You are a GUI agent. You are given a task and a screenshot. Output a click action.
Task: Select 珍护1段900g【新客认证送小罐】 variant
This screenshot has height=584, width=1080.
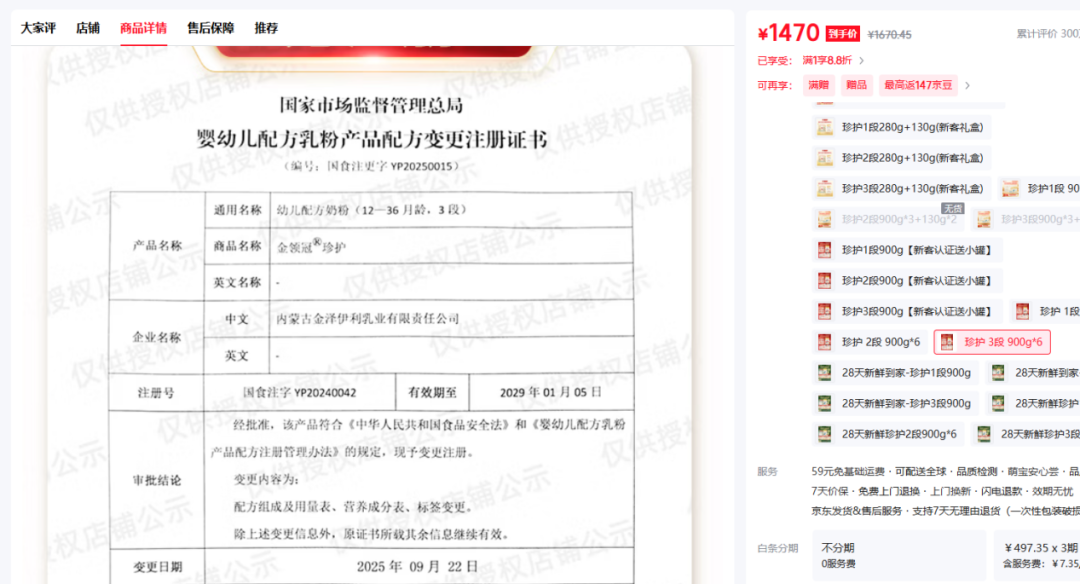pyautogui.click(x=906, y=250)
